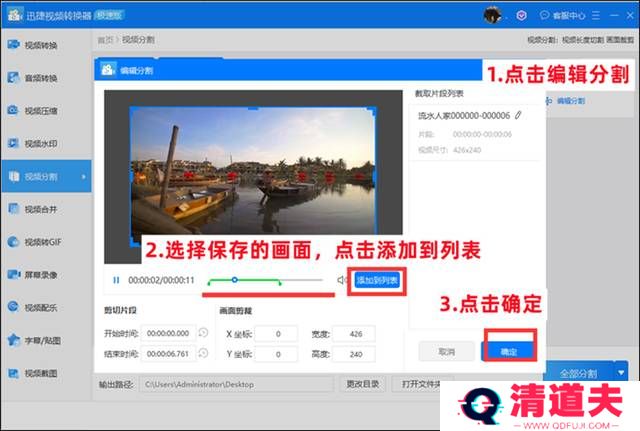Click the playback position handle on timeline
The image size is (640, 431).
pos(235,280)
